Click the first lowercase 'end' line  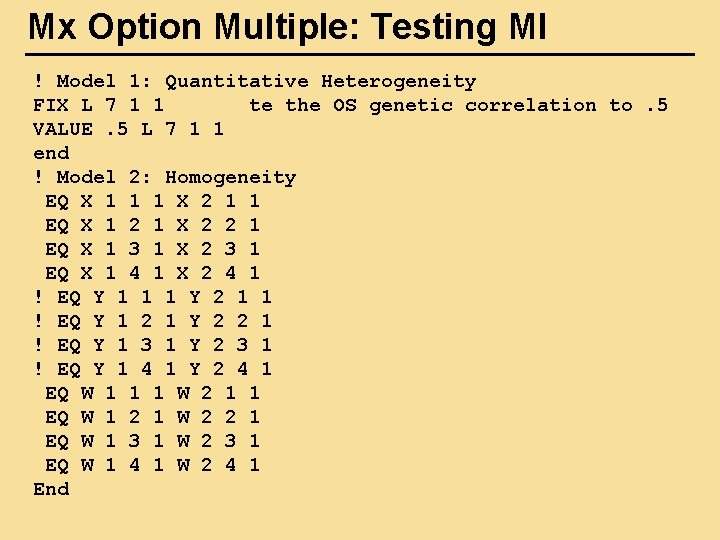[51, 153]
